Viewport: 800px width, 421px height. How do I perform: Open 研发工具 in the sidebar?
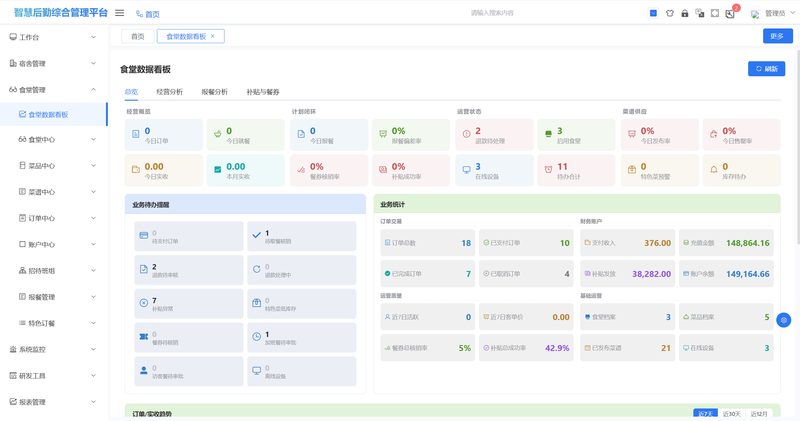54,376
